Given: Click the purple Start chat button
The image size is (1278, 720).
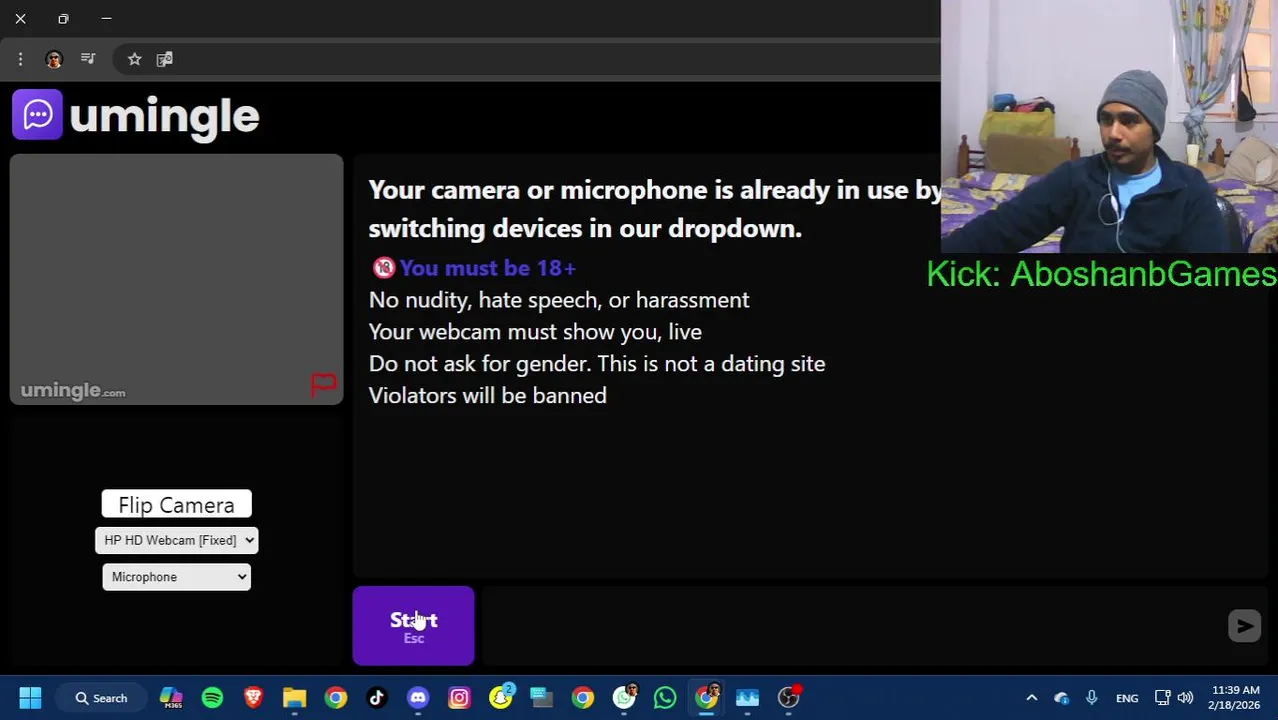Looking at the screenshot, I should click(x=413, y=626).
